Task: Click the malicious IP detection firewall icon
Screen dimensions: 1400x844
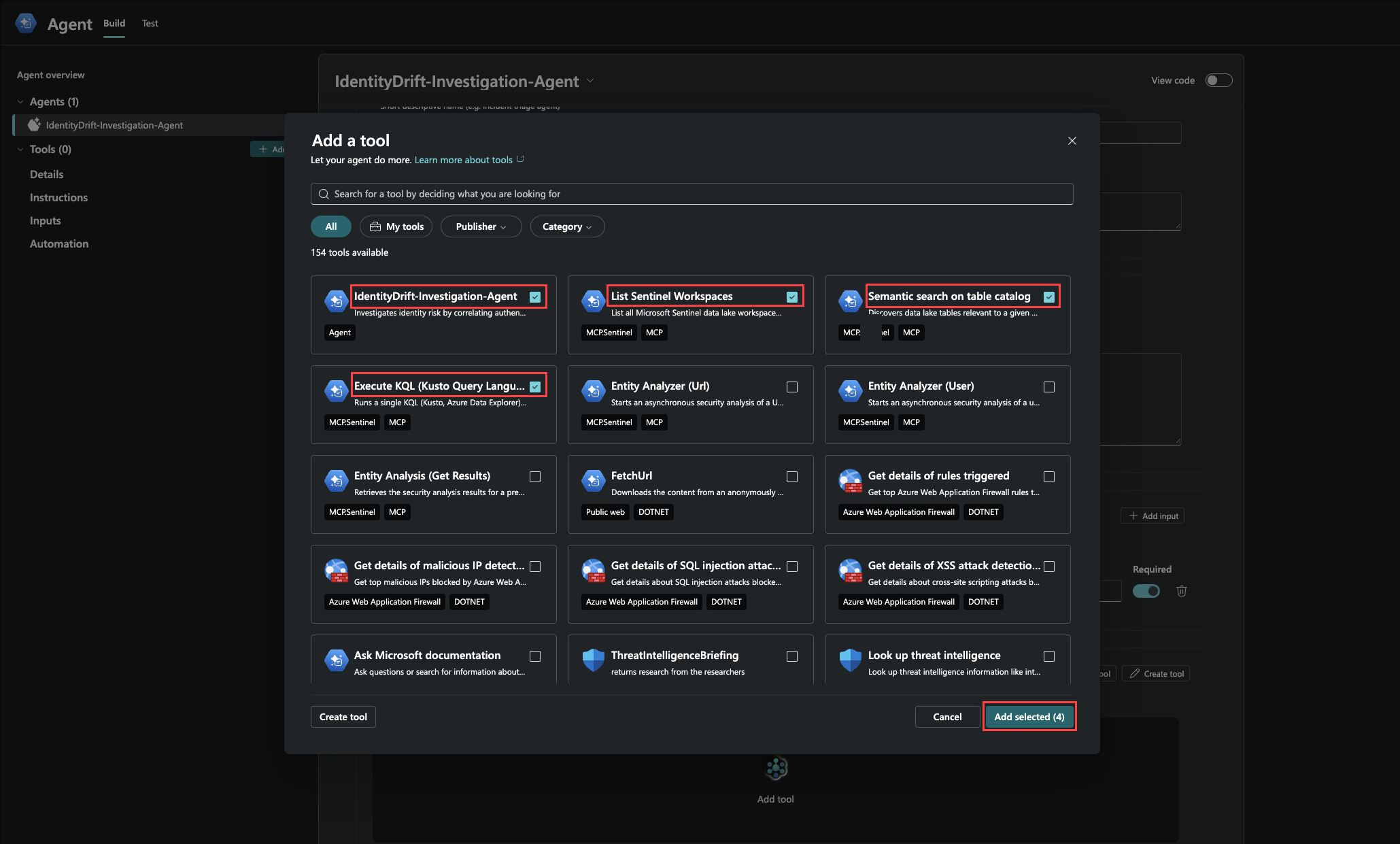Action: click(x=336, y=570)
